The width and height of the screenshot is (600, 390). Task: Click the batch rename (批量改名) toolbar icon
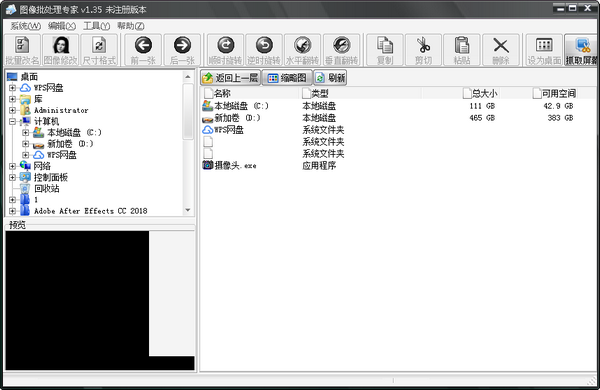(22, 50)
